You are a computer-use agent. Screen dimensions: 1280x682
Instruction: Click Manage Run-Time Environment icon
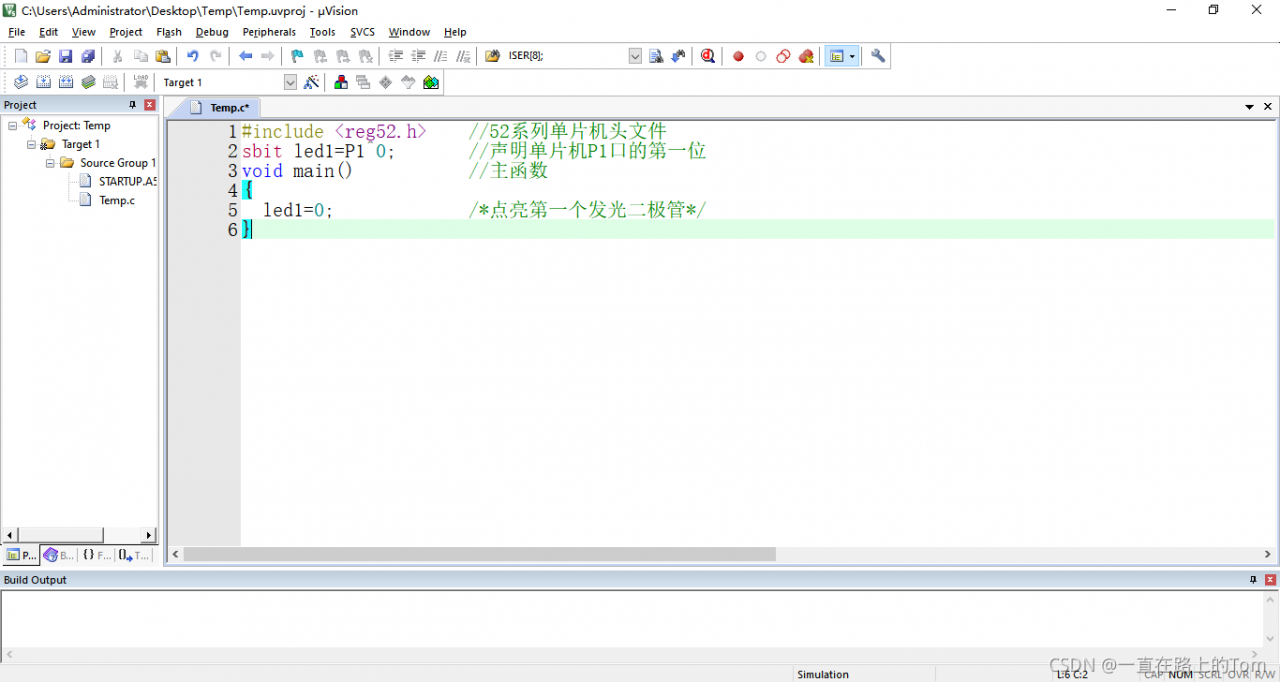coord(386,82)
